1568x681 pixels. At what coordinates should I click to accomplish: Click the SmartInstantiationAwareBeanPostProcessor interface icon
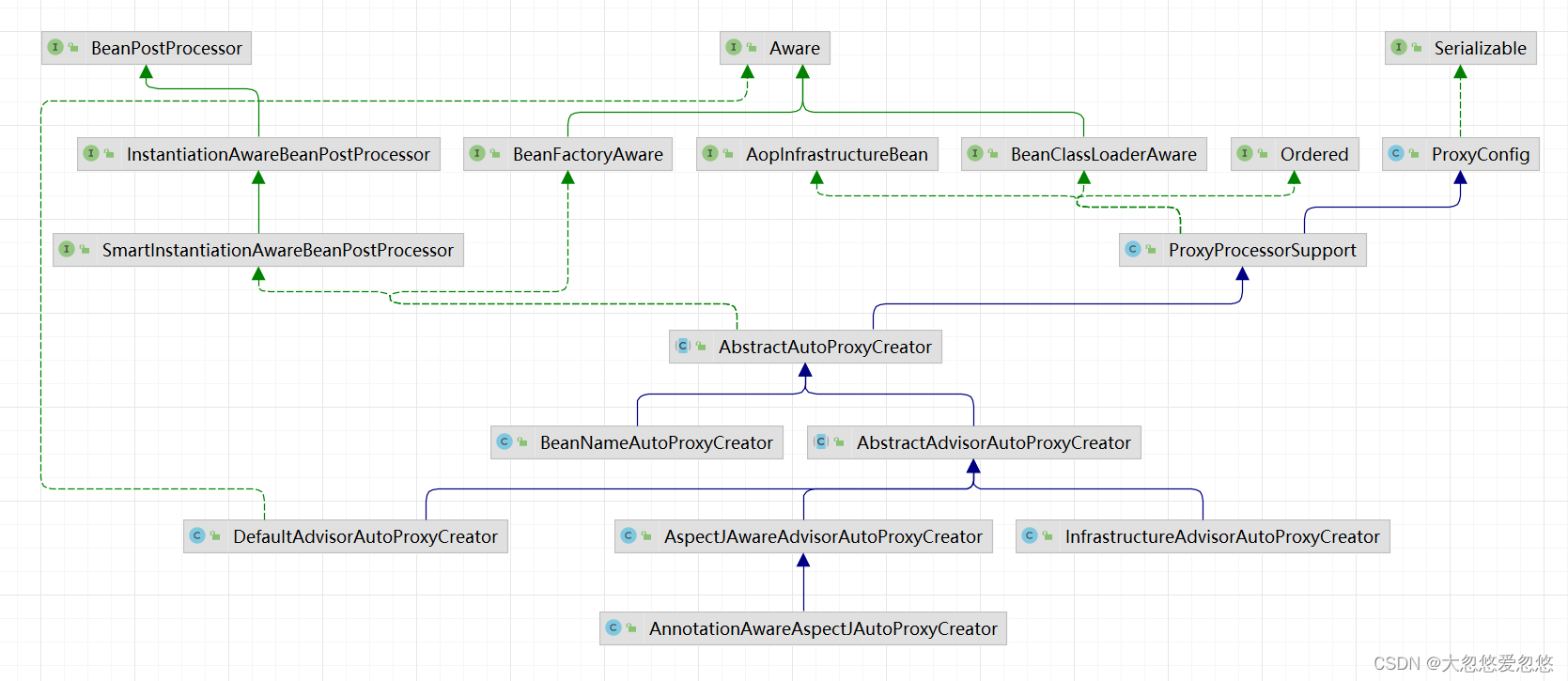pyautogui.click(x=67, y=249)
